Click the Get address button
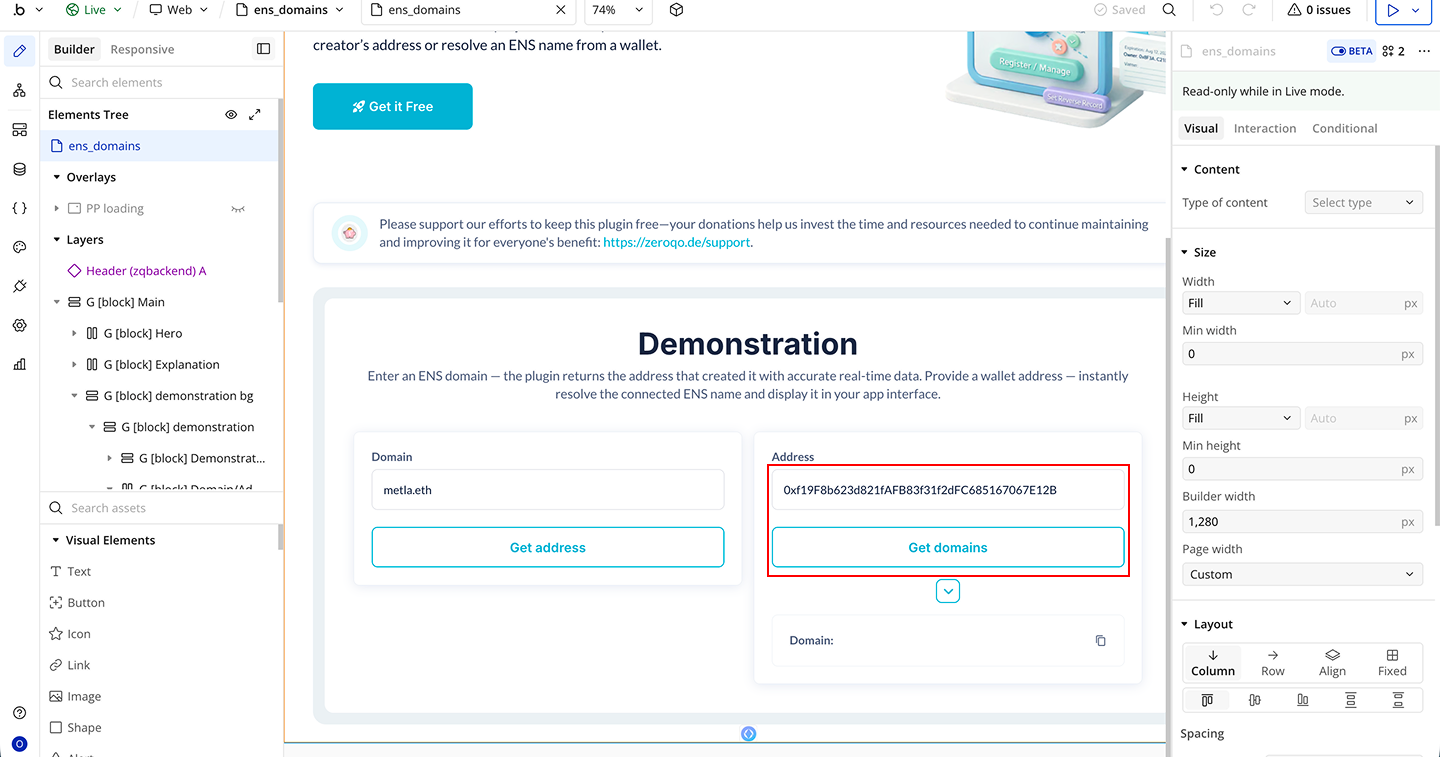Viewport: 1440px width, 757px height. (548, 547)
